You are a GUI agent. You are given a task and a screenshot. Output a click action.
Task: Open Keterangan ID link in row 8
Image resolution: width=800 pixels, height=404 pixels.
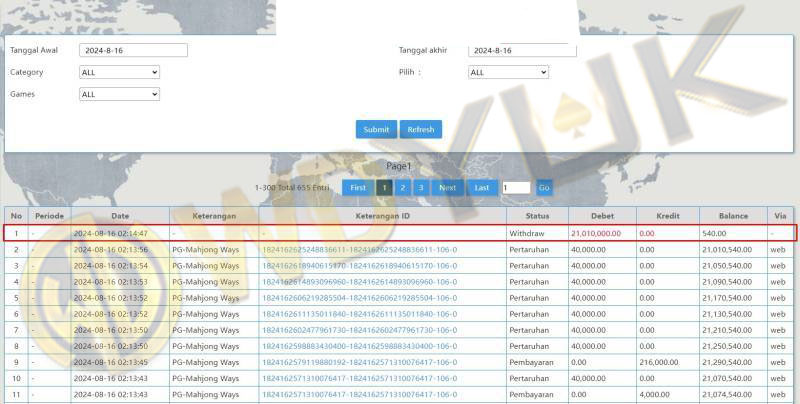pyautogui.click(x=359, y=346)
